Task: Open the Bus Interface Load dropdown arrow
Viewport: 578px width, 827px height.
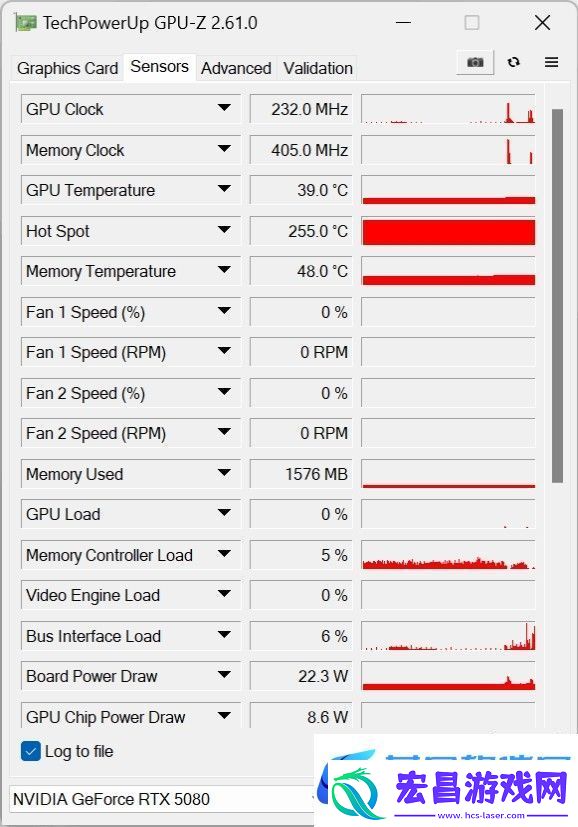Action: [224, 635]
